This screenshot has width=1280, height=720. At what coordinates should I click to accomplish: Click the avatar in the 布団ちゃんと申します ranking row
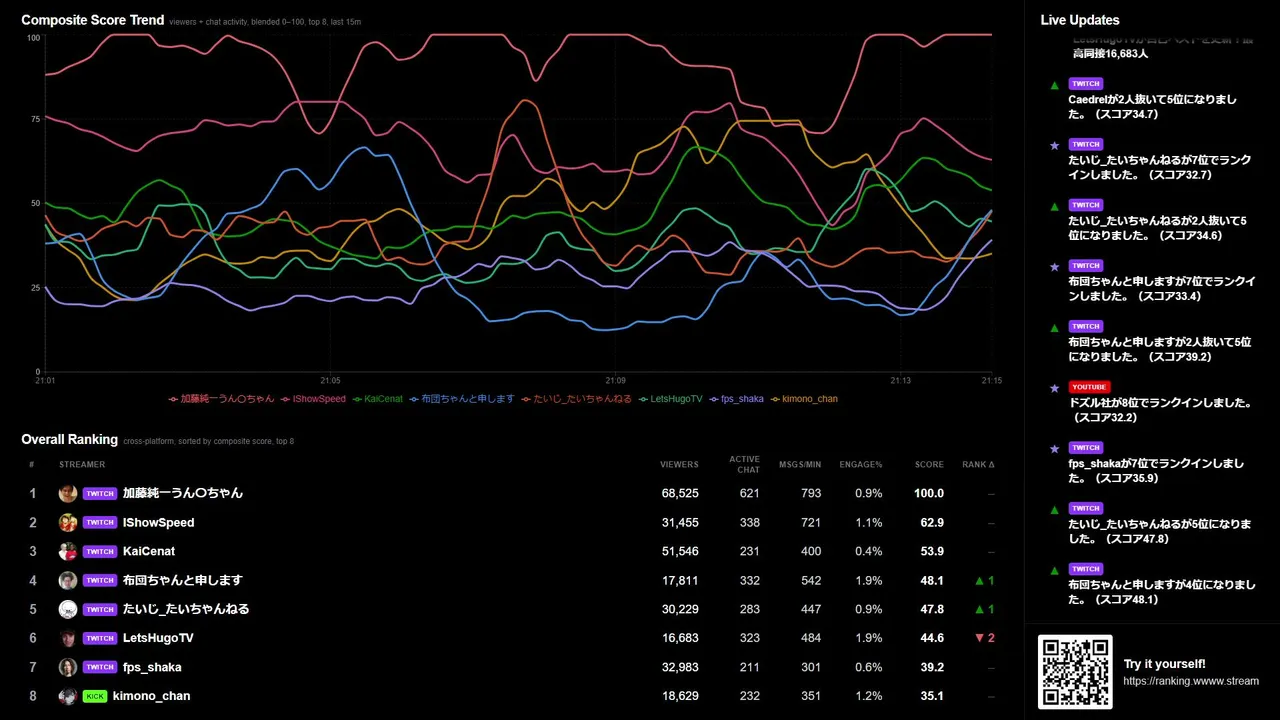click(68, 580)
